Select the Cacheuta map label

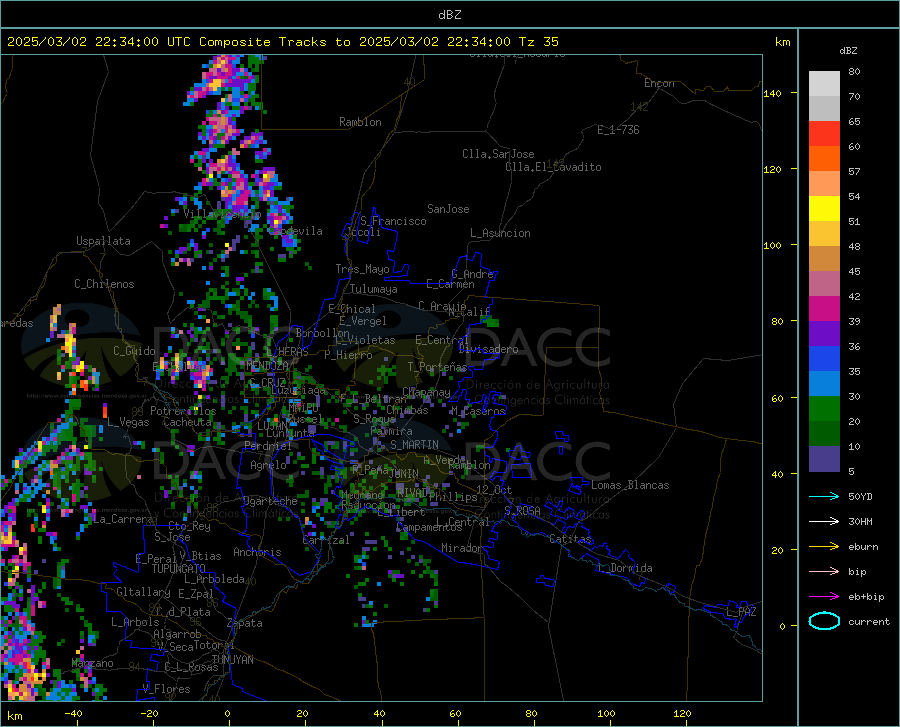pos(187,422)
